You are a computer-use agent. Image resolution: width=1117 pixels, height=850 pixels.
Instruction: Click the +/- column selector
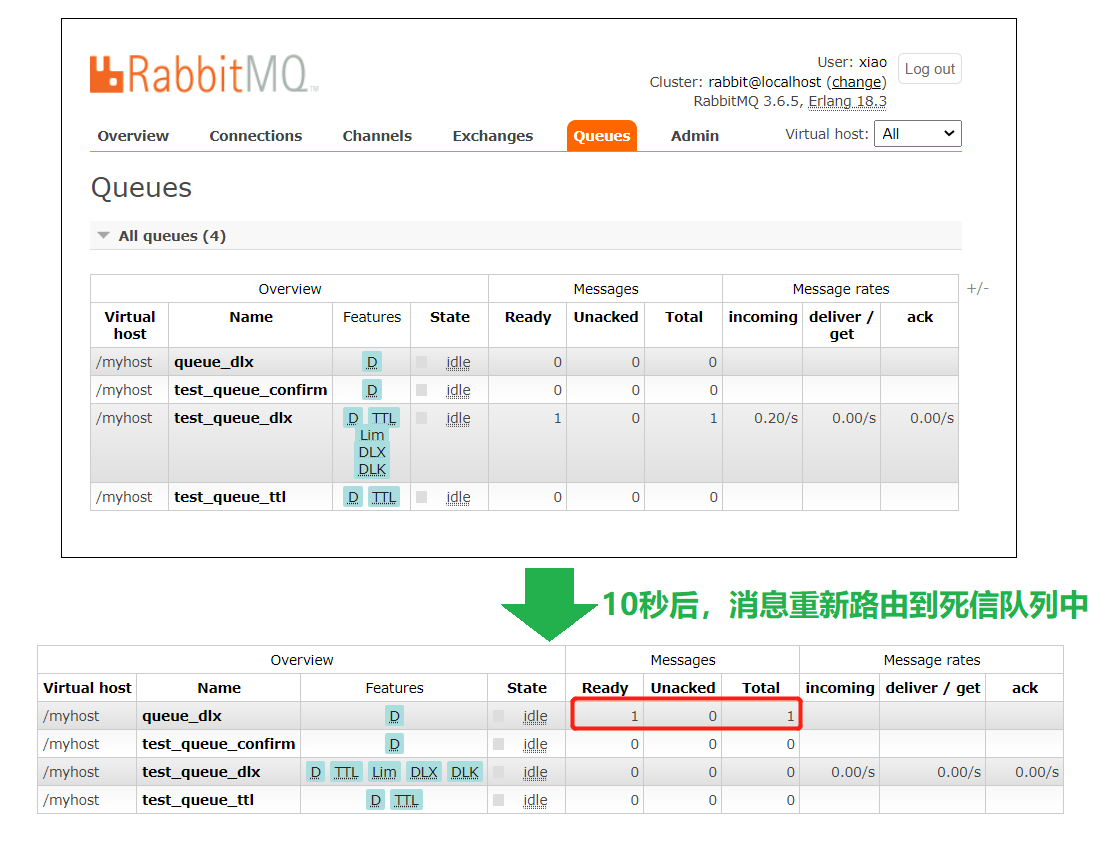(977, 288)
